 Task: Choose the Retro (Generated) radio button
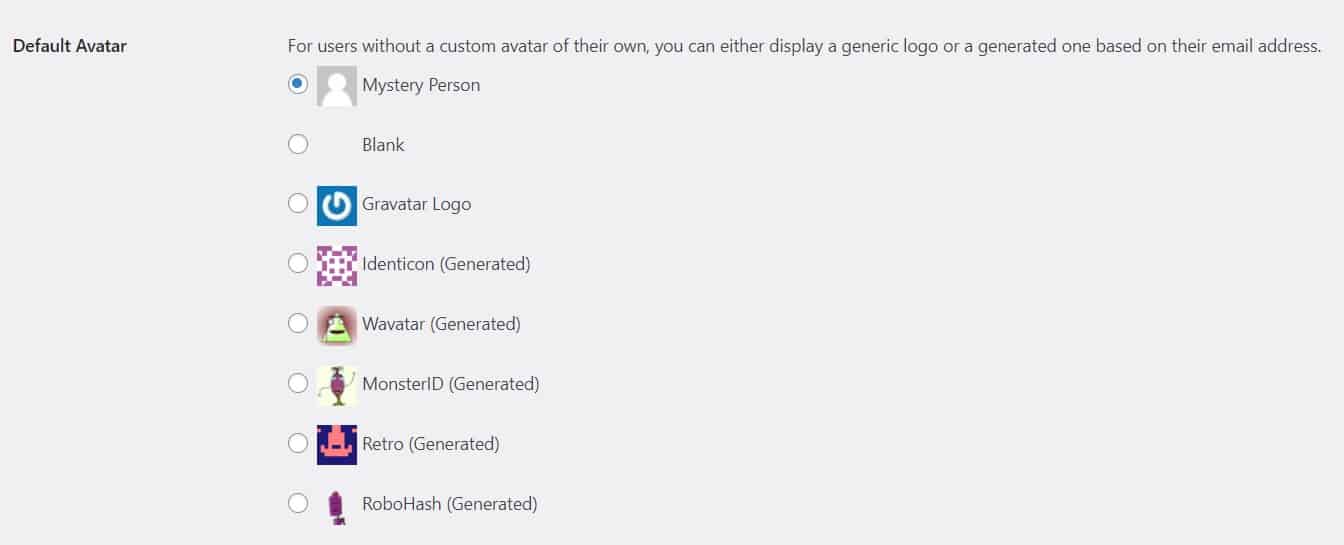point(298,444)
